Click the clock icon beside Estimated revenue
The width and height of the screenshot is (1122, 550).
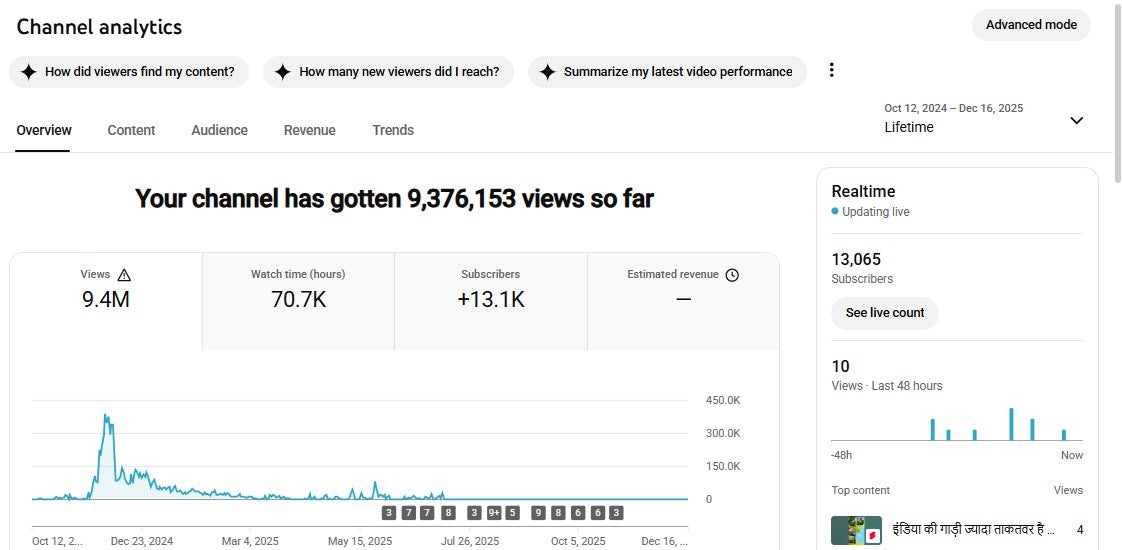pos(732,275)
